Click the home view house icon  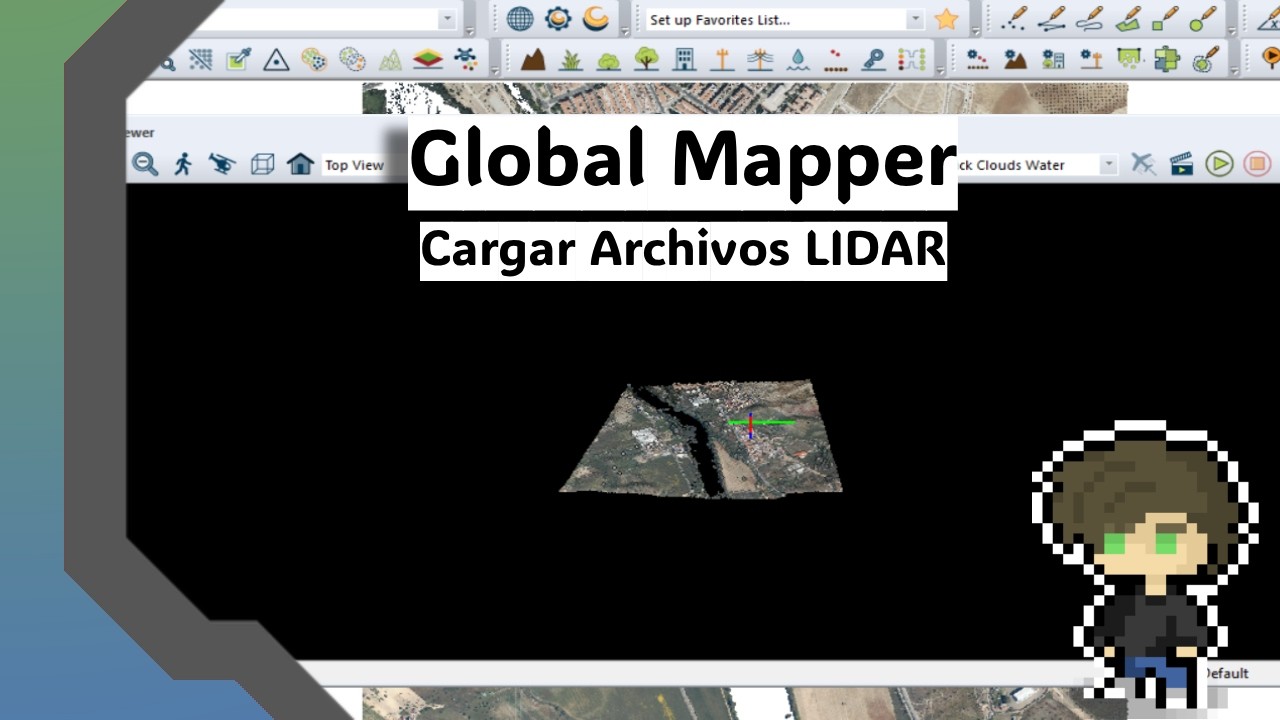tap(300, 164)
